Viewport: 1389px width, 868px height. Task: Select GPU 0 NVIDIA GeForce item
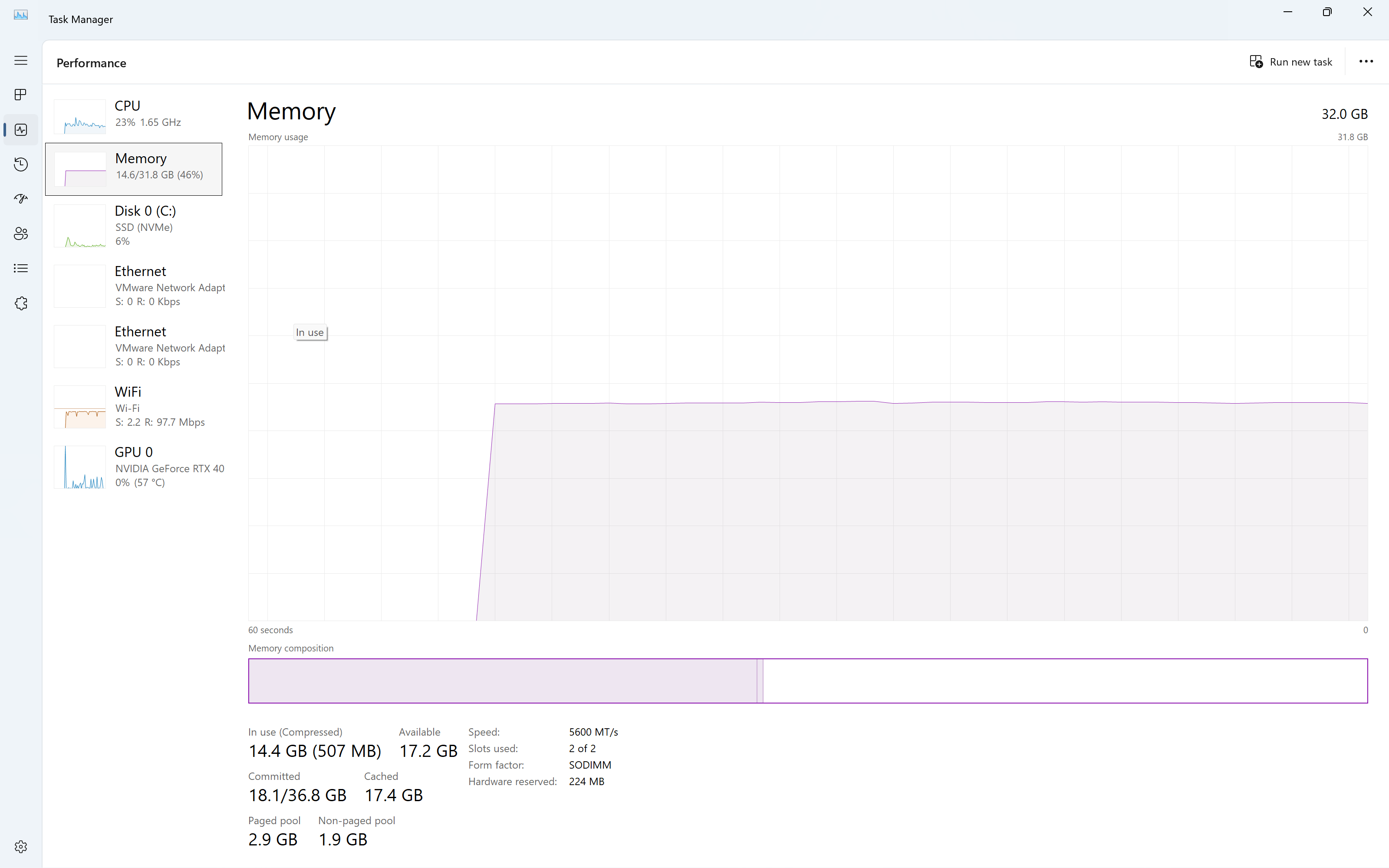138,467
